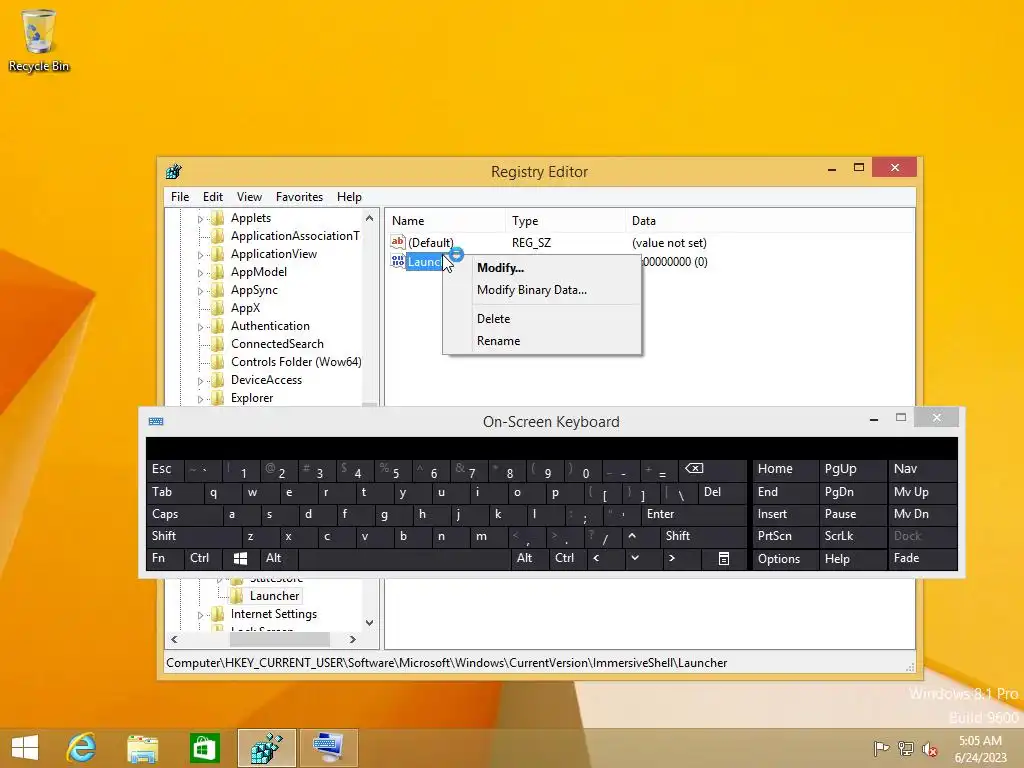Open the File menu
1024x768 pixels.
[x=180, y=197]
